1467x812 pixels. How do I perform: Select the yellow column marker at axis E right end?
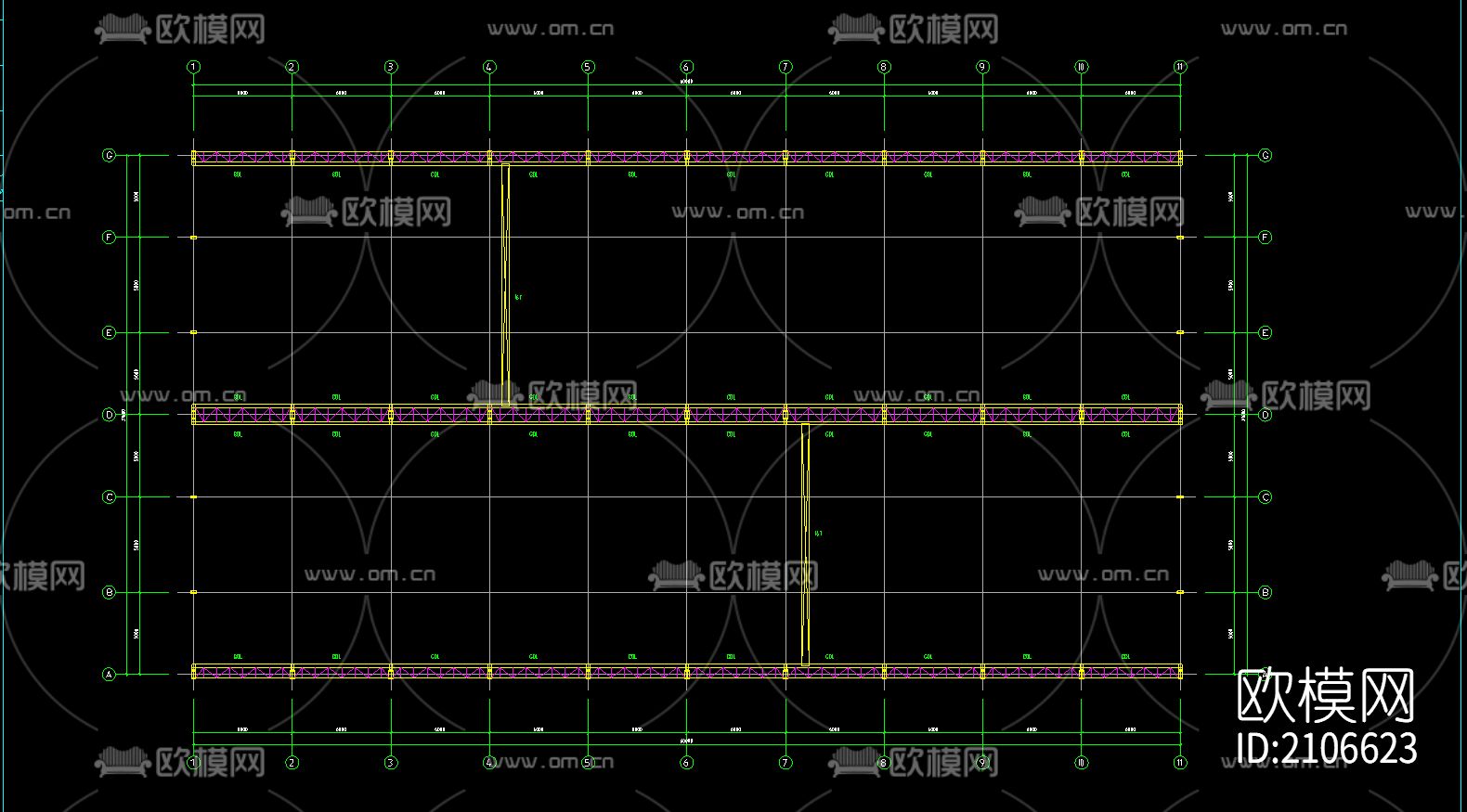pos(1180,332)
